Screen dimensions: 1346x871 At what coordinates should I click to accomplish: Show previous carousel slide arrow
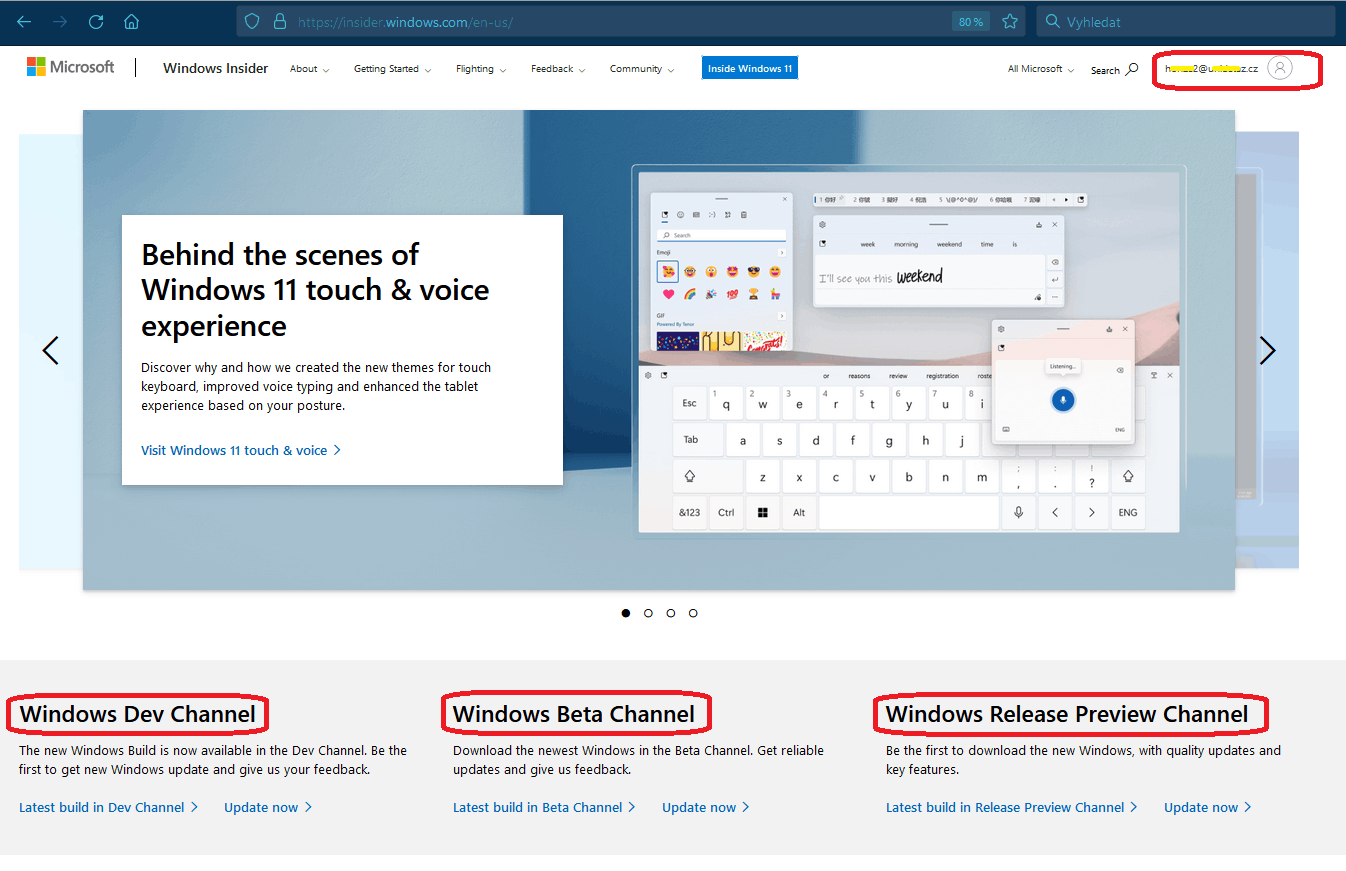click(x=51, y=350)
